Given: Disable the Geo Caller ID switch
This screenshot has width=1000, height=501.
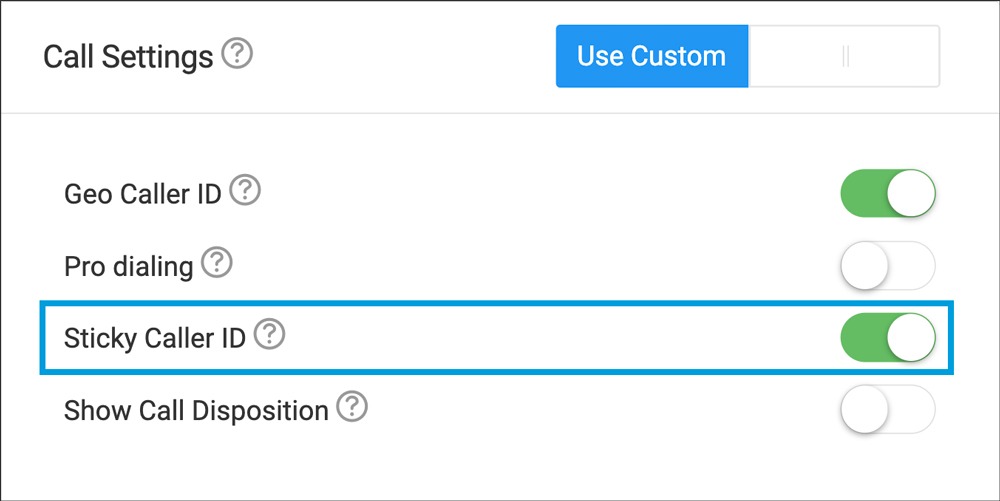Looking at the screenshot, I should click(887, 193).
